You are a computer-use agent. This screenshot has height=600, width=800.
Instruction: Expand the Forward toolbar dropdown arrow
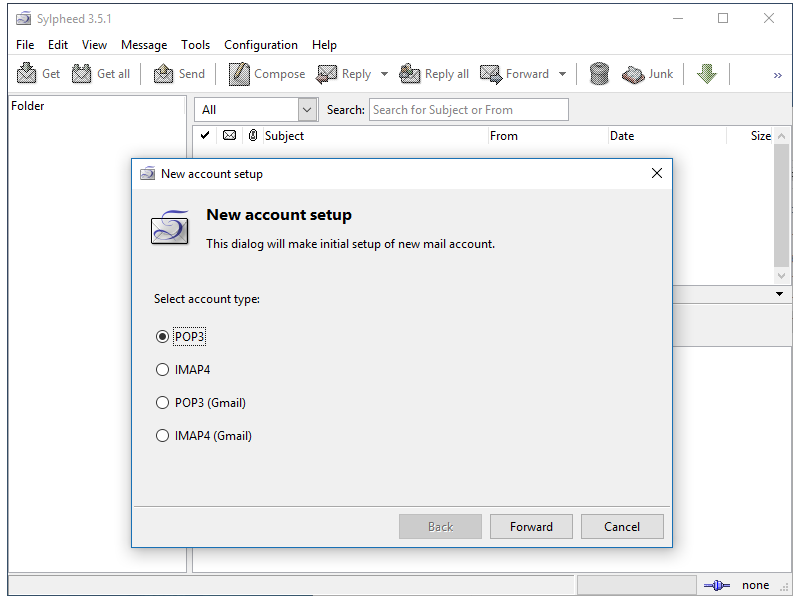point(562,74)
